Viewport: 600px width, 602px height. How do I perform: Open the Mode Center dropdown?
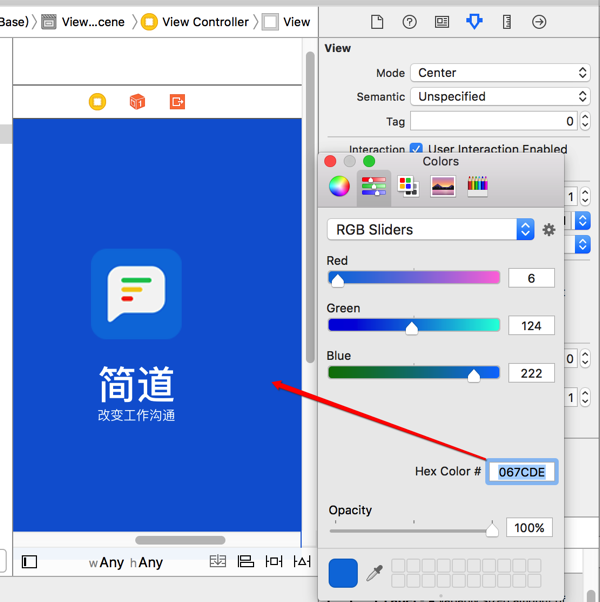pos(500,73)
